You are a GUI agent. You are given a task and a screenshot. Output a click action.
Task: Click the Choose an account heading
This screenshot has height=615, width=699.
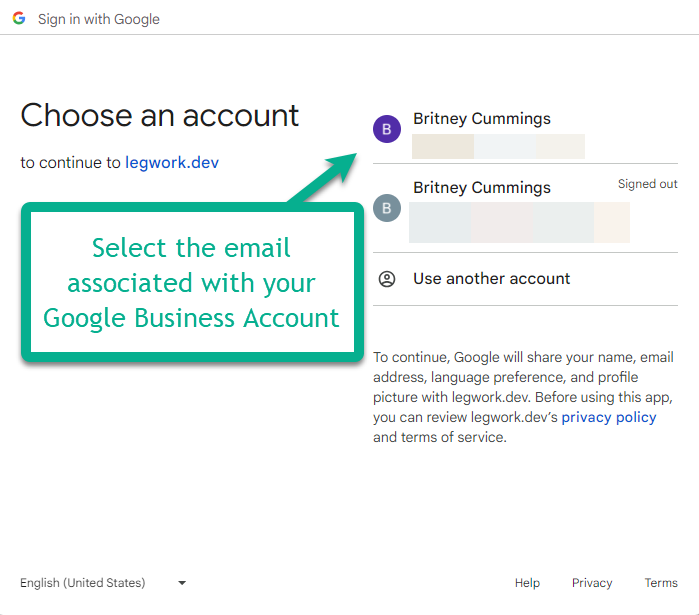point(160,115)
